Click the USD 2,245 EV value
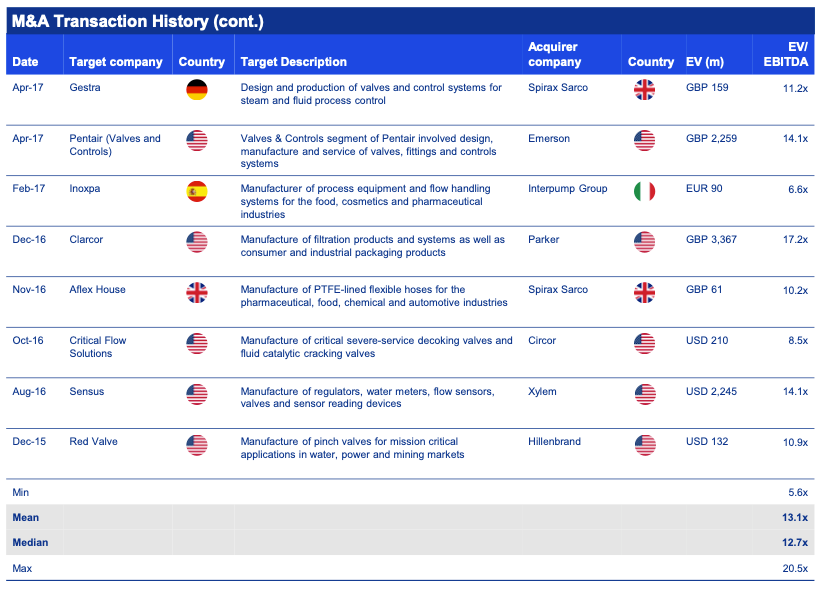The image size is (822, 589). [711, 391]
